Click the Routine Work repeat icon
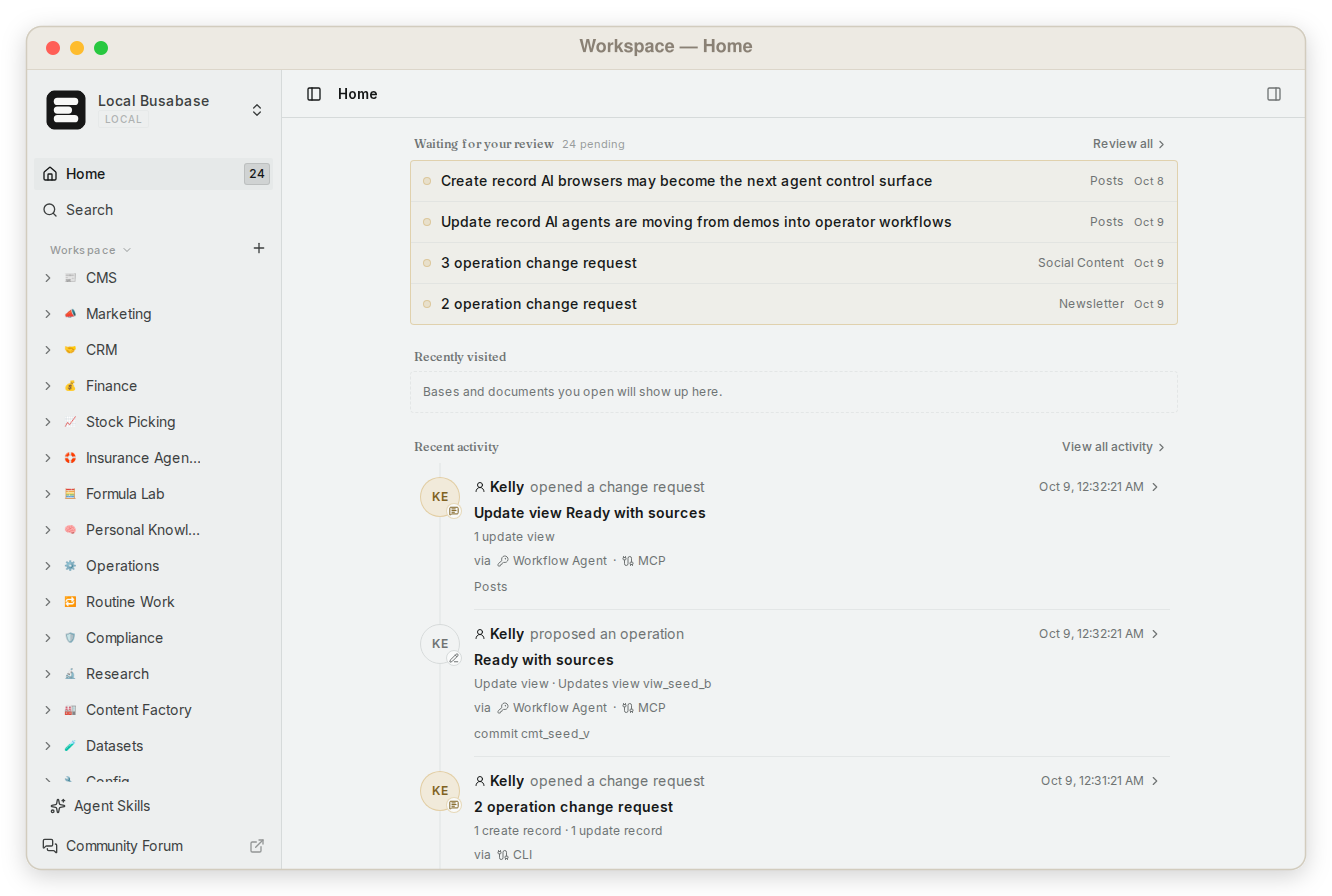The height and width of the screenshot is (896, 1332). tap(70, 602)
